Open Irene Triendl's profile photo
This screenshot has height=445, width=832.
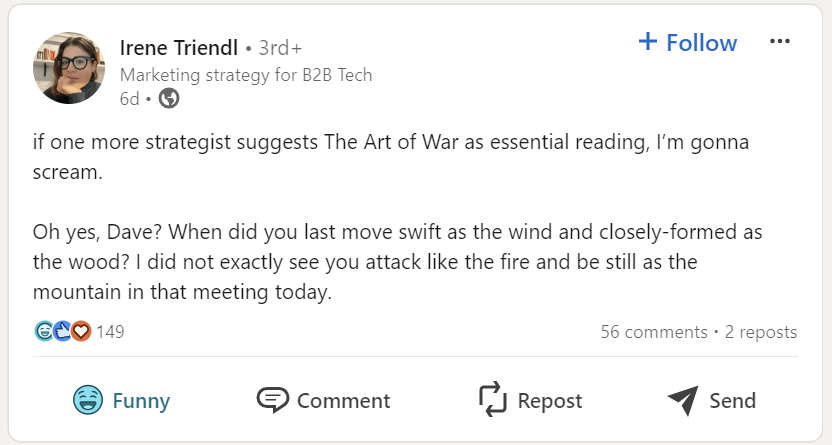tap(69, 68)
